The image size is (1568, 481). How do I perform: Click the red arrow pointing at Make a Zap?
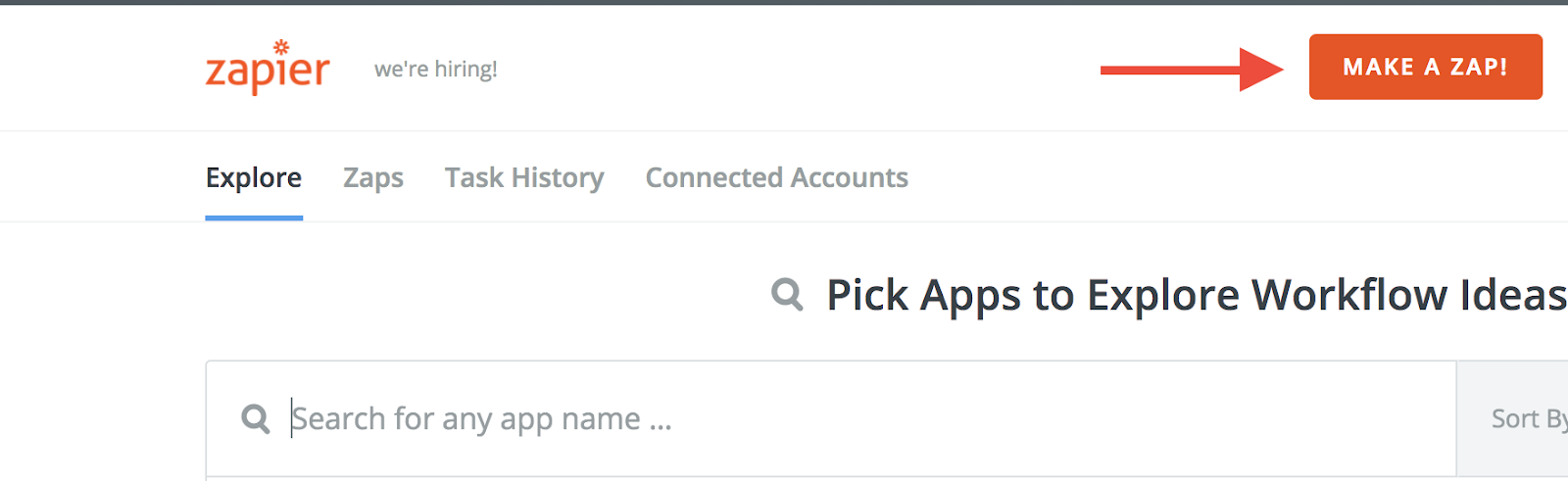[1191, 70]
